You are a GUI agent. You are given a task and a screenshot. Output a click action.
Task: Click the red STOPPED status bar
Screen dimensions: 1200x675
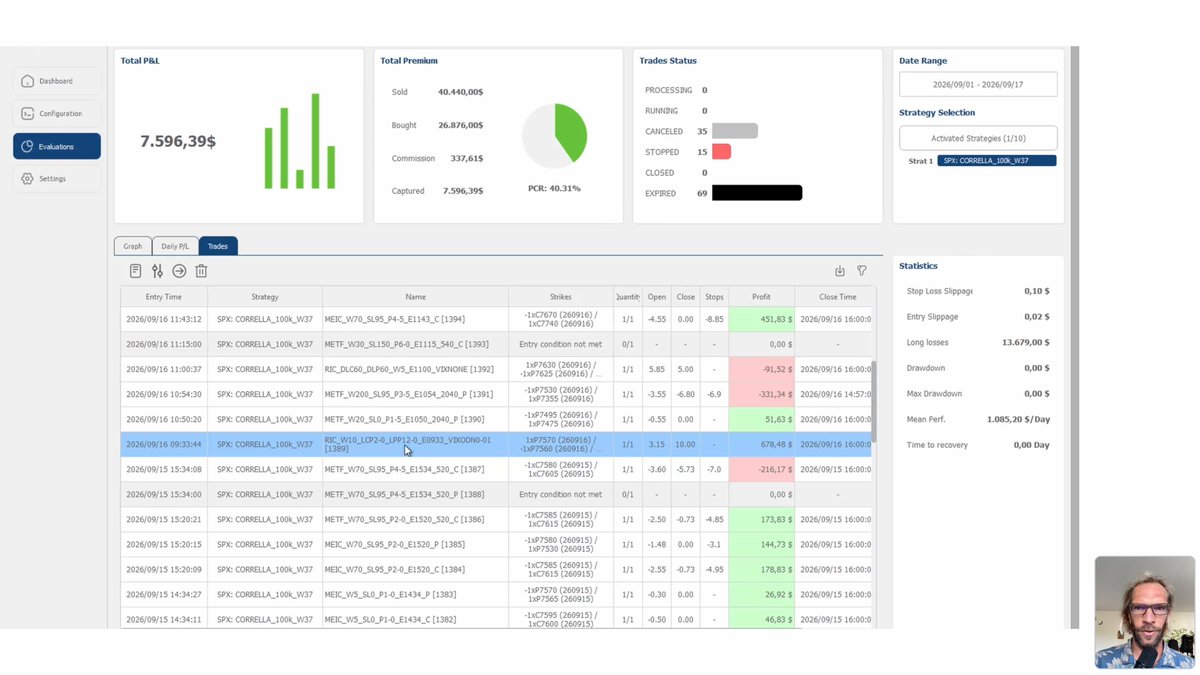pyautogui.click(x=721, y=152)
